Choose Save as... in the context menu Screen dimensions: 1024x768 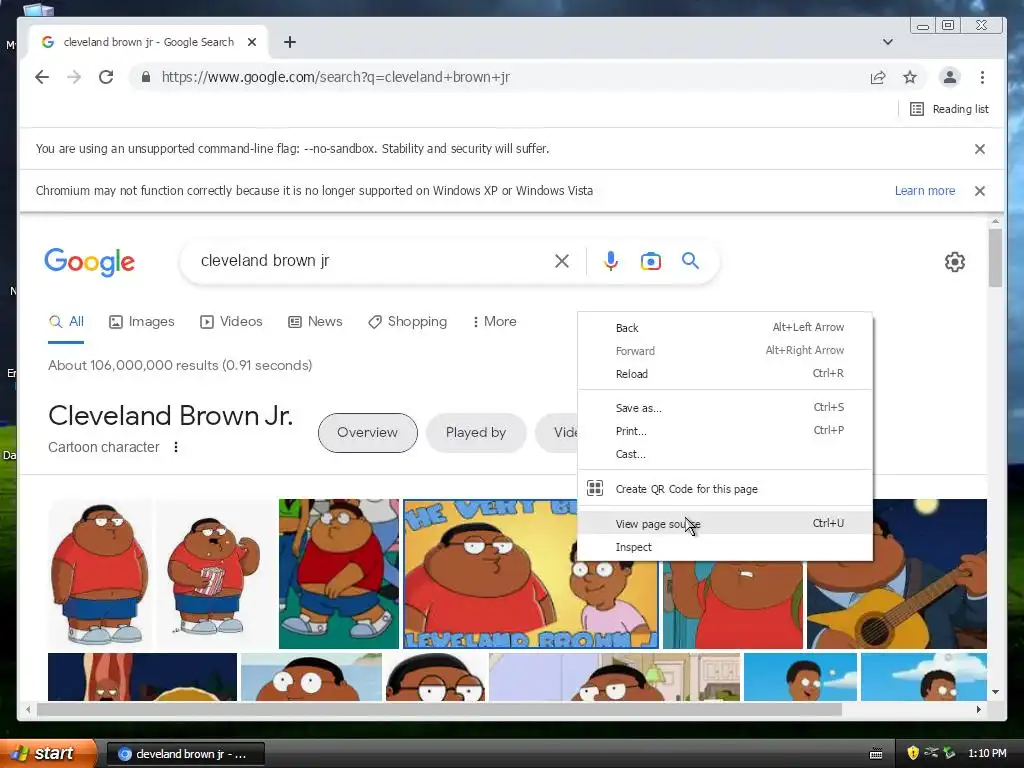pyautogui.click(x=725, y=408)
